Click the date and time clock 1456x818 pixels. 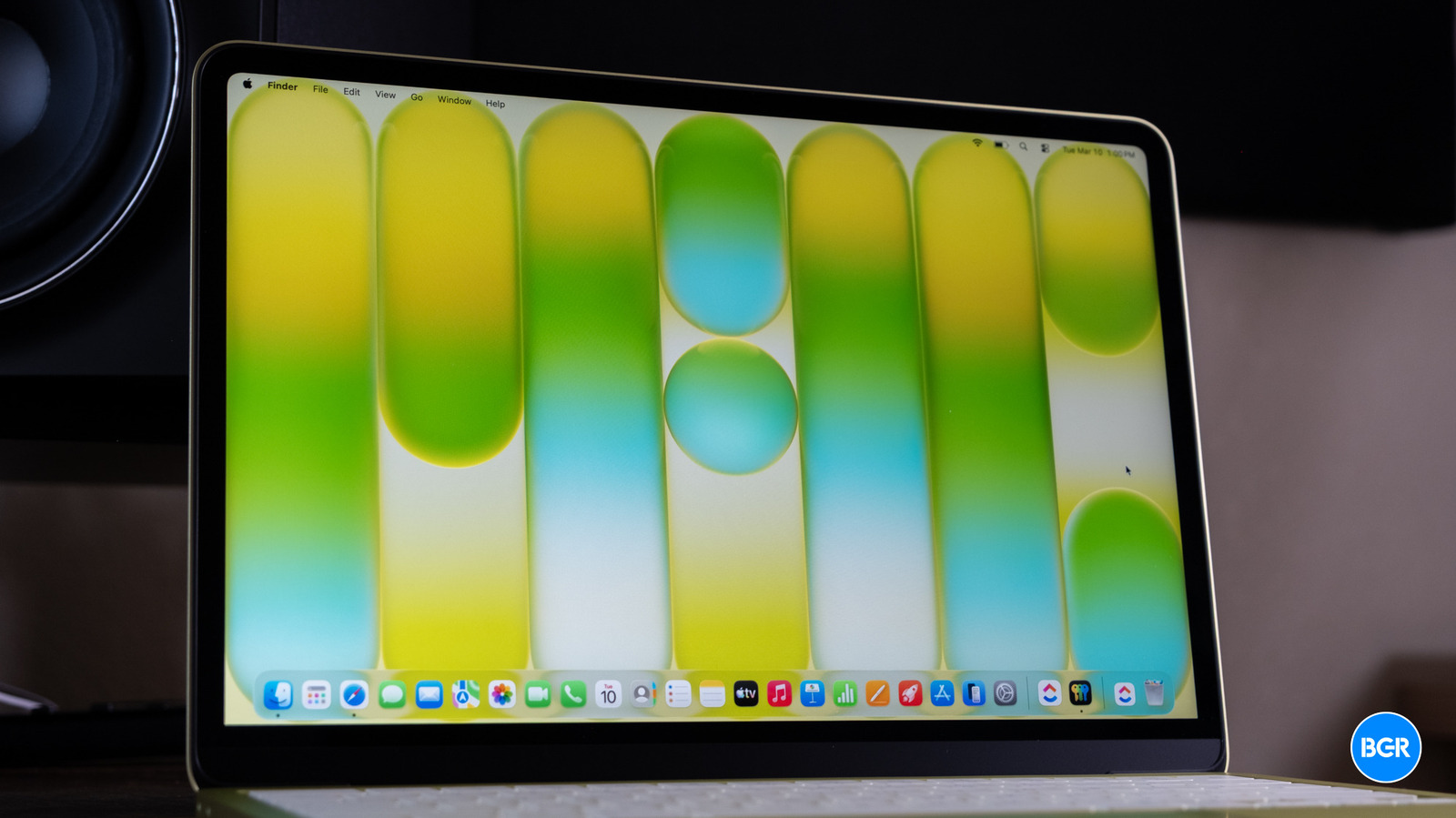tap(1098, 152)
